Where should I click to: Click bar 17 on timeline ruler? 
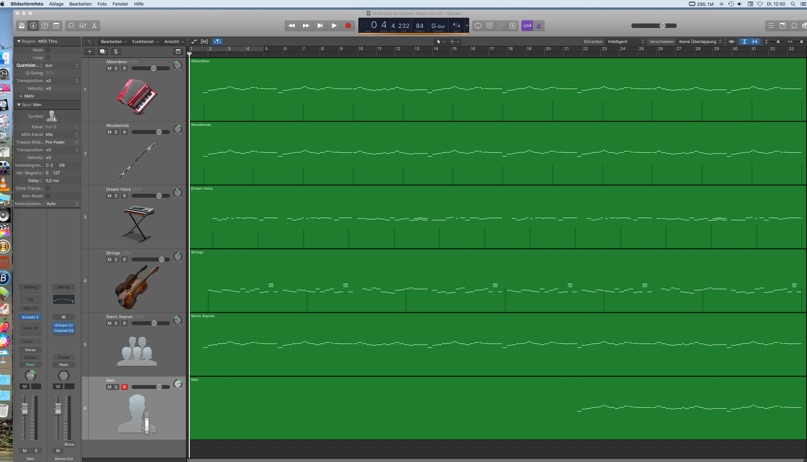coord(492,49)
